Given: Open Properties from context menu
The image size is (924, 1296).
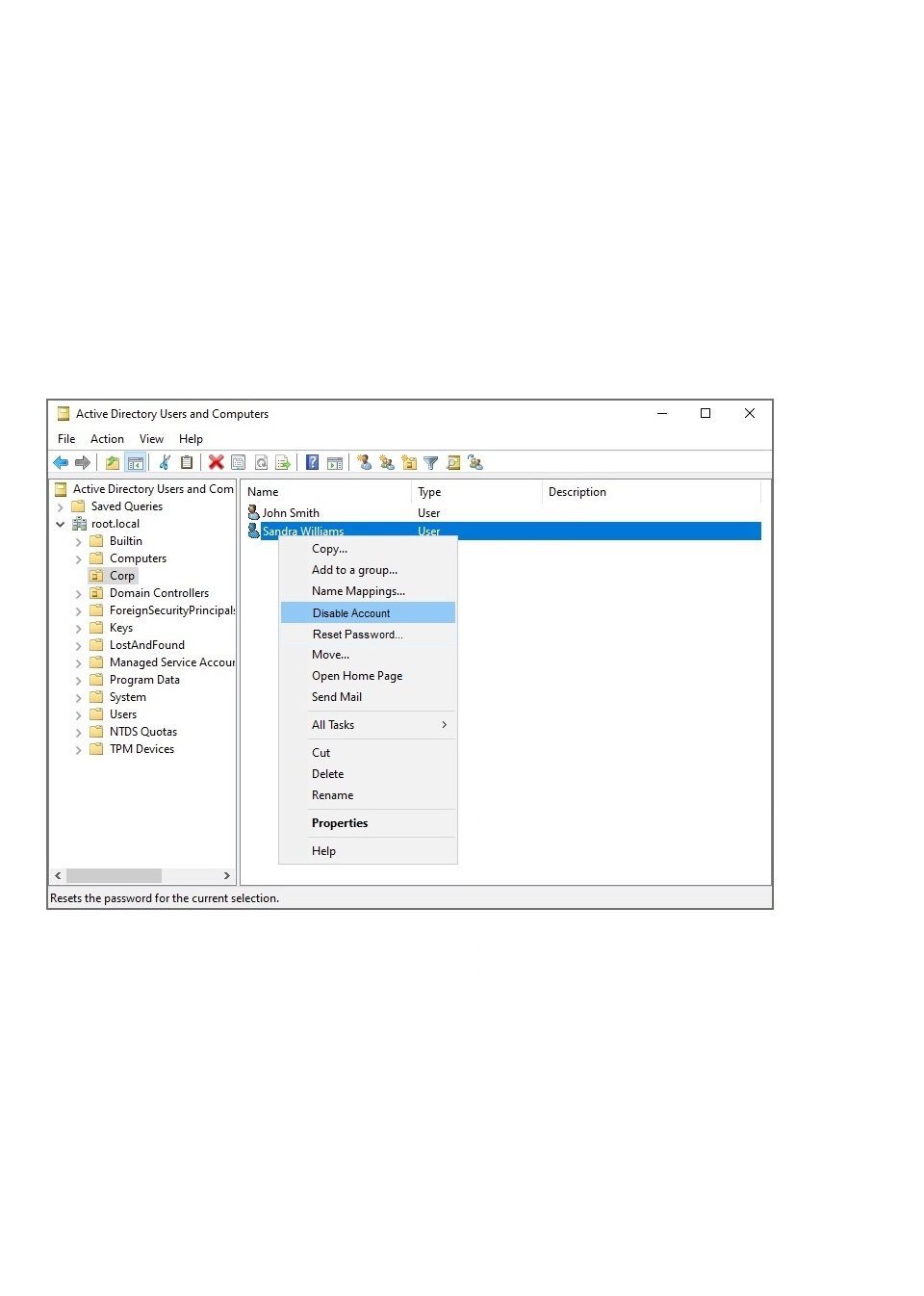Looking at the screenshot, I should coord(368,823).
